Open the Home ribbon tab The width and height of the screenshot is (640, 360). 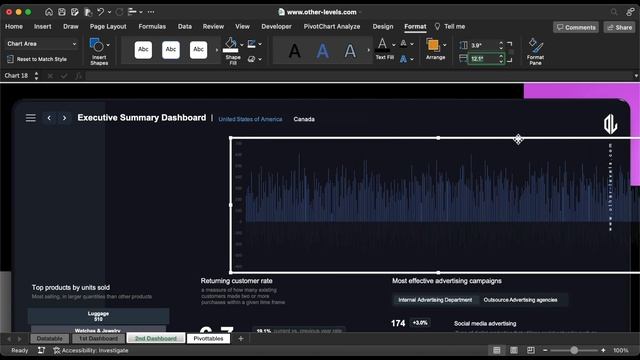(x=14, y=27)
